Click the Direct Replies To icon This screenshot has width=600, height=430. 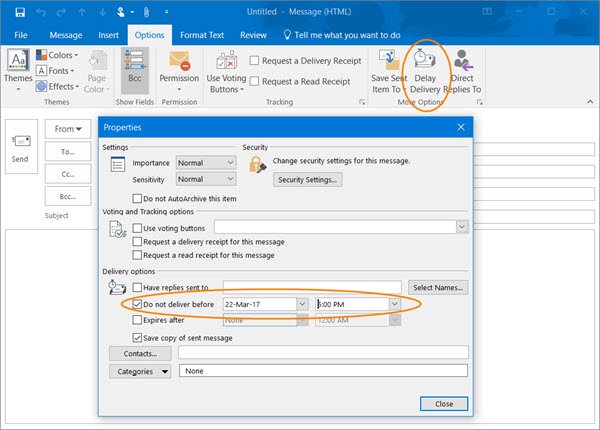click(x=465, y=62)
